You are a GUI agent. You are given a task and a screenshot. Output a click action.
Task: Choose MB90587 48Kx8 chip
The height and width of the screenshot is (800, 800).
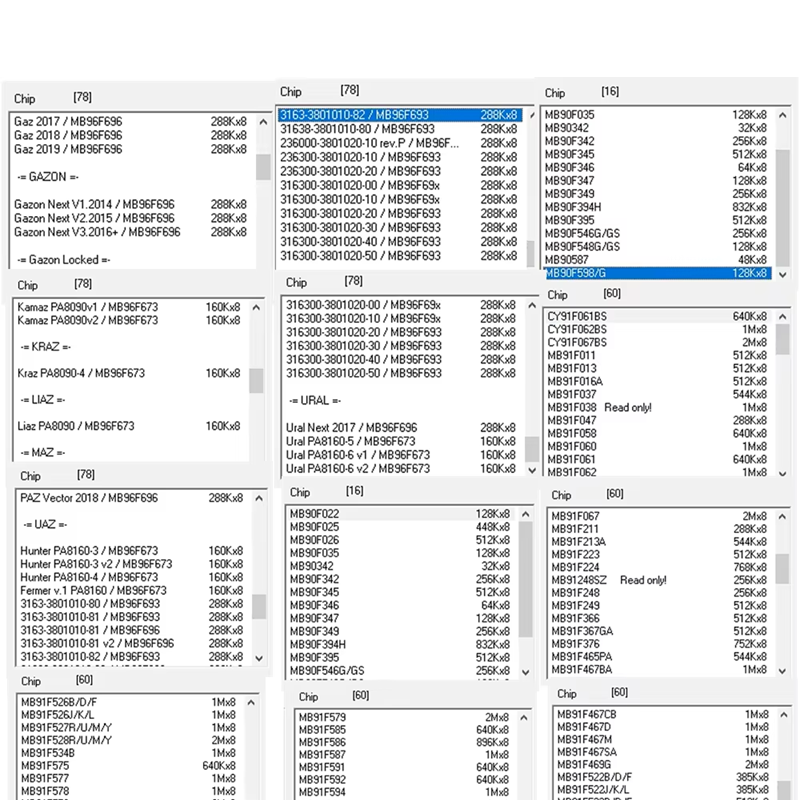coord(657,260)
